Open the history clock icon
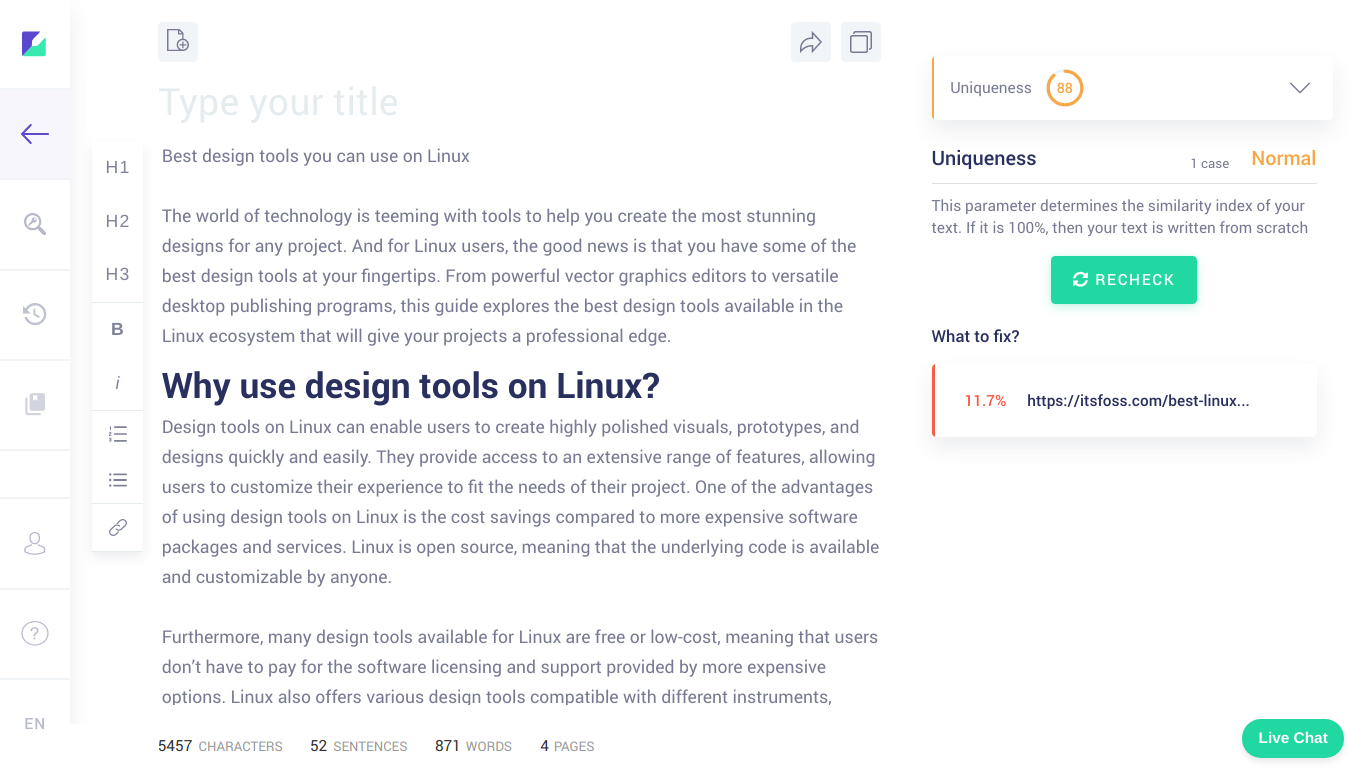The height and width of the screenshot is (768, 1366). click(35, 314)
